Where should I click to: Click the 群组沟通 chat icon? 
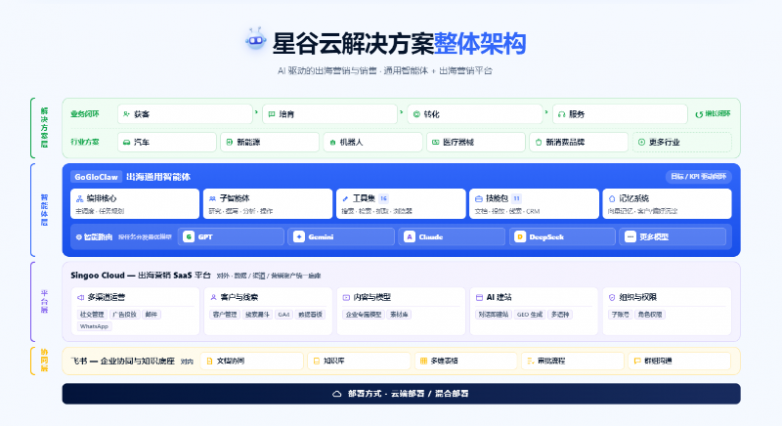637,361
